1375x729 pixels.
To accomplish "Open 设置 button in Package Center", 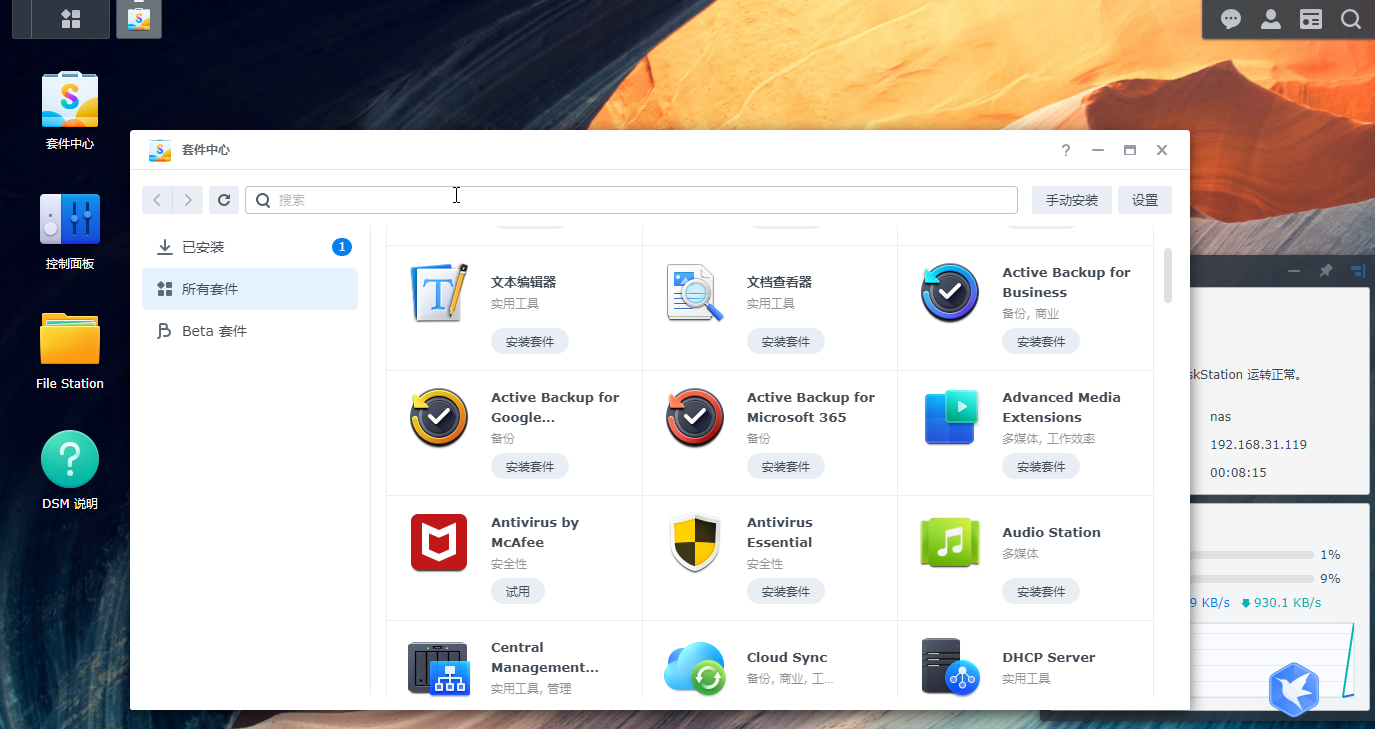I will (1145, 200).
